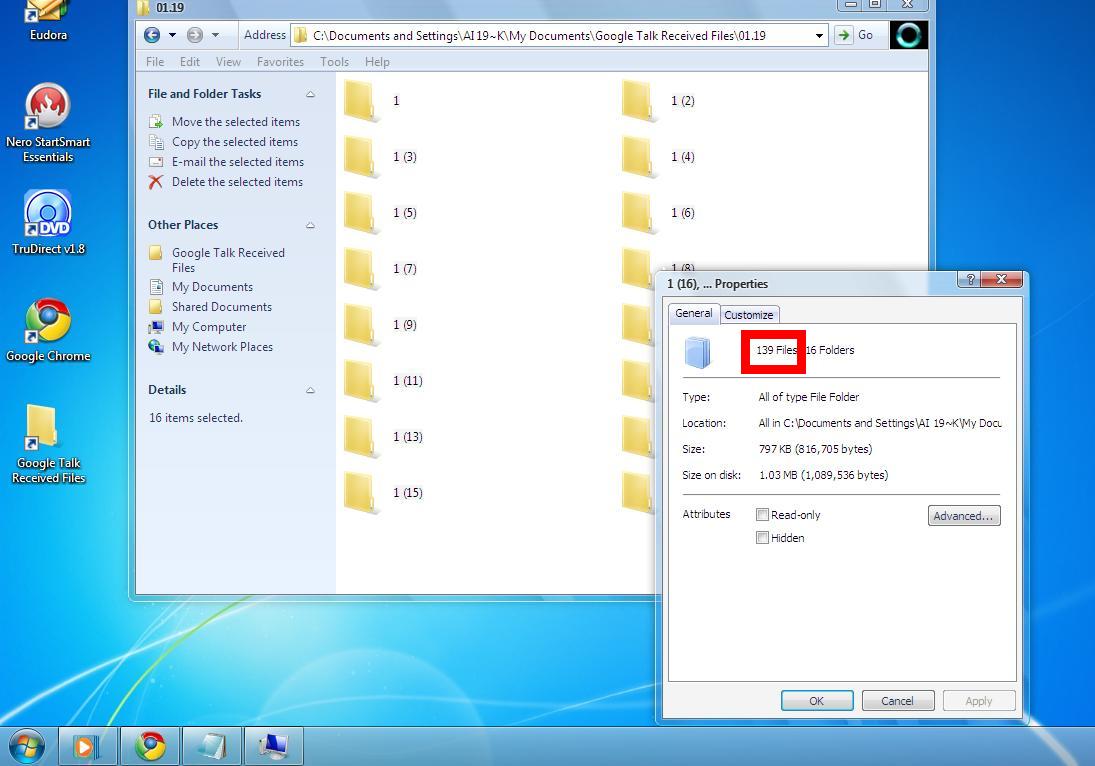The height and width of the screenshot is (766, 1095).
Task: Click the Delete the selected items icon
Action: tap(156, 182)
